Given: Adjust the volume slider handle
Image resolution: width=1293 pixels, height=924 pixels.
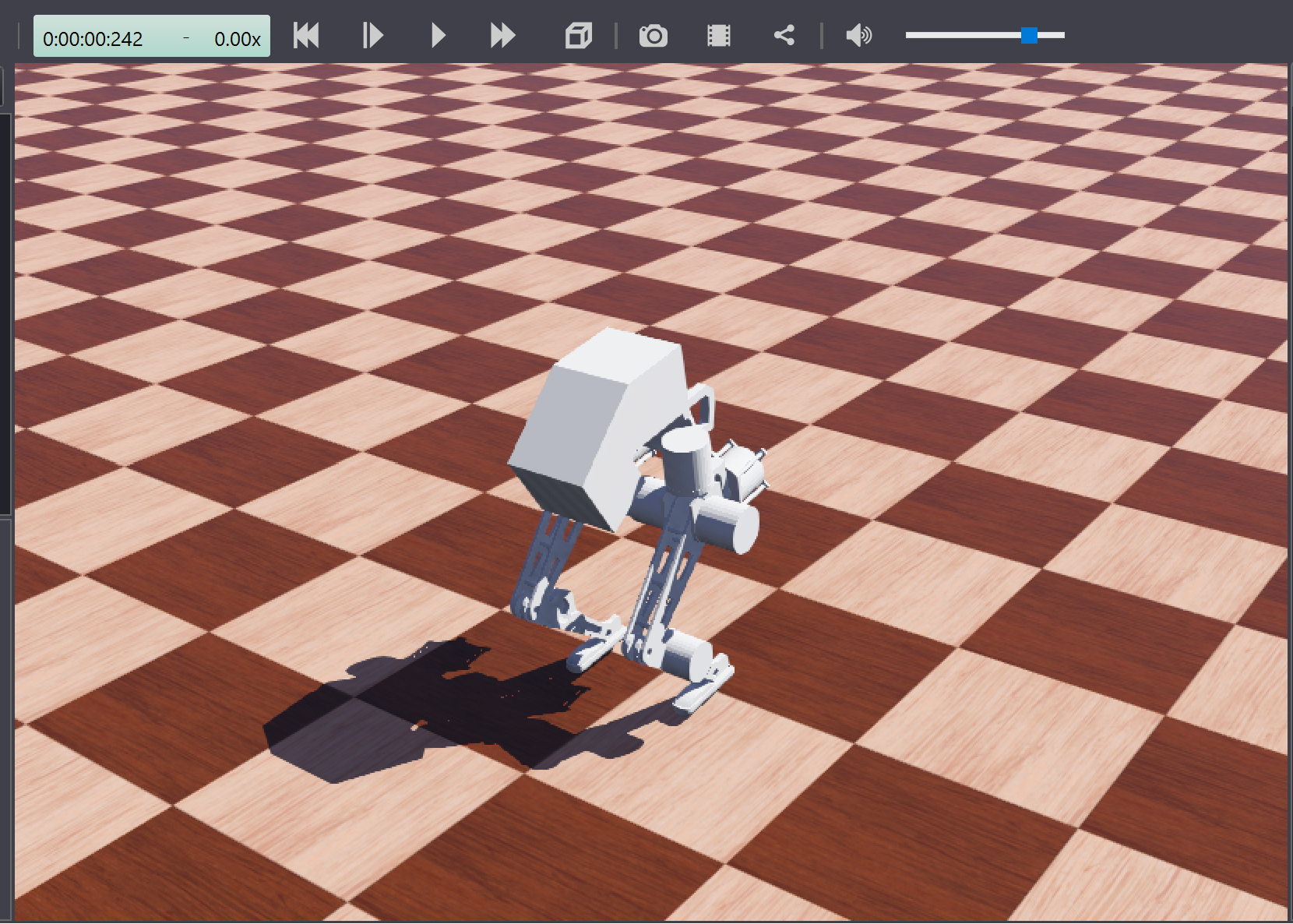Looking at the screenshot, I should pyautogui.click(x=1029, y=35).
